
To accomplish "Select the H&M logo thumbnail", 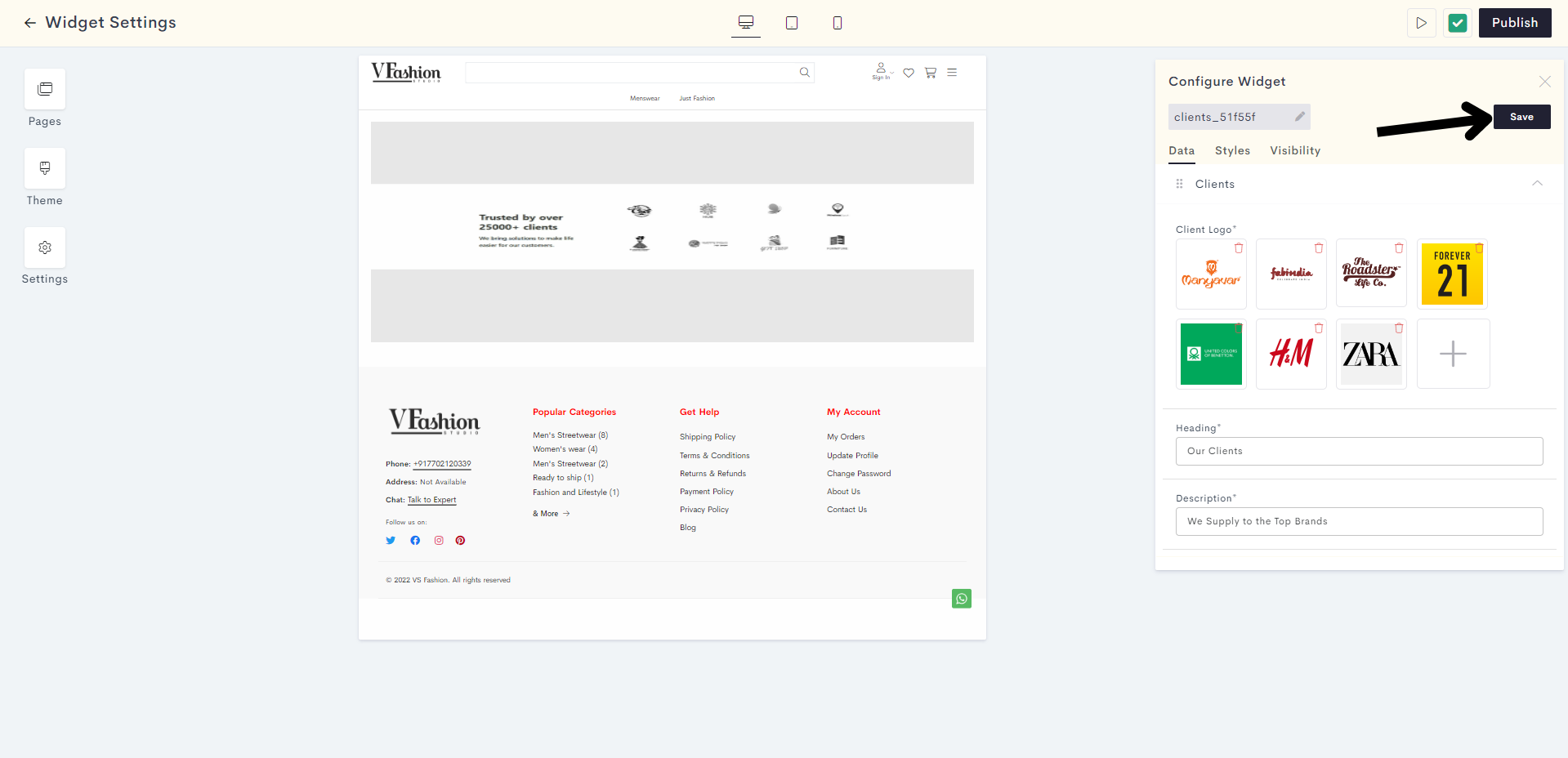I will (x=1291, y=354).
